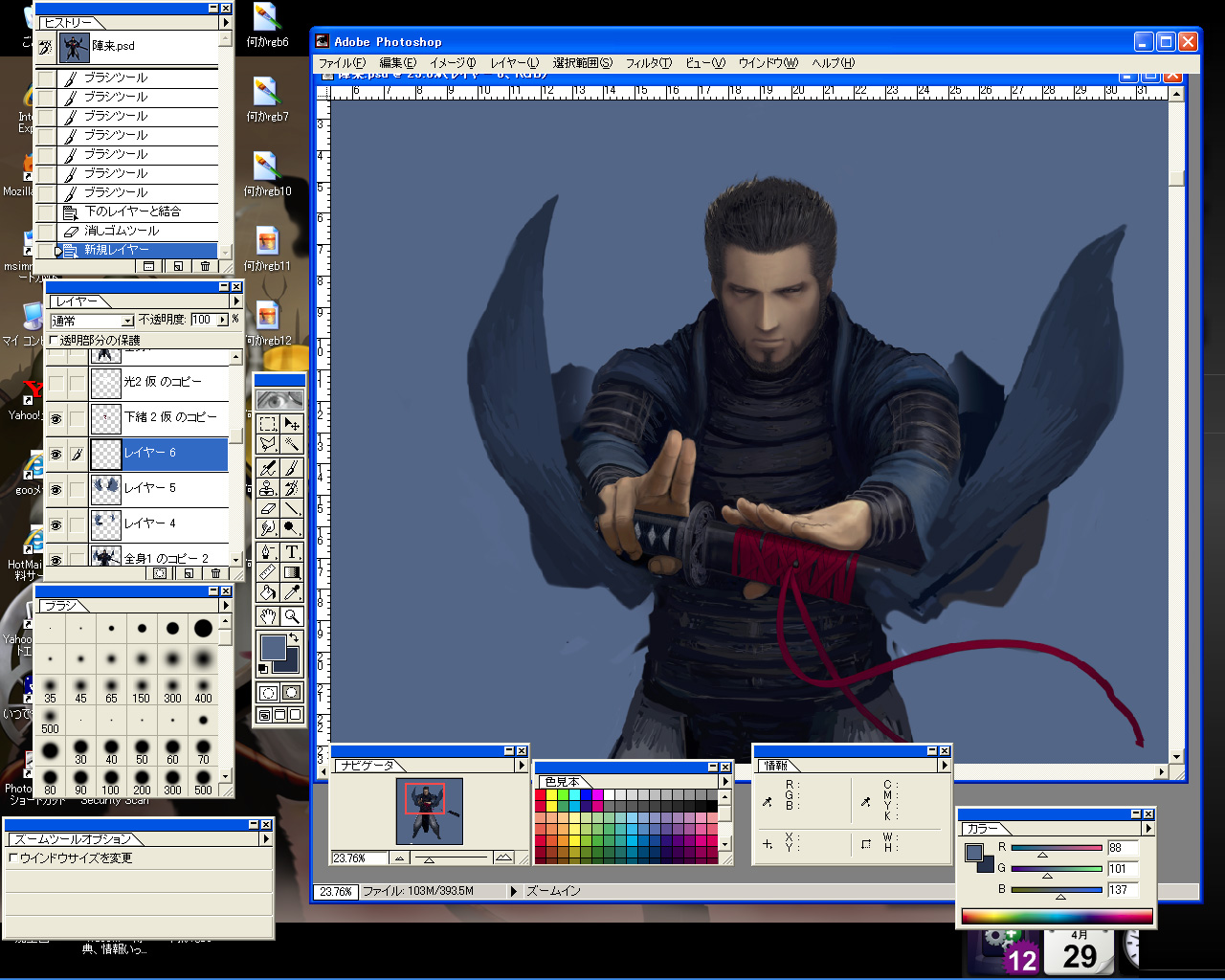Check ウインドウサイズを変更 option
Screen dimensions: 1225x980
(12, 858)
